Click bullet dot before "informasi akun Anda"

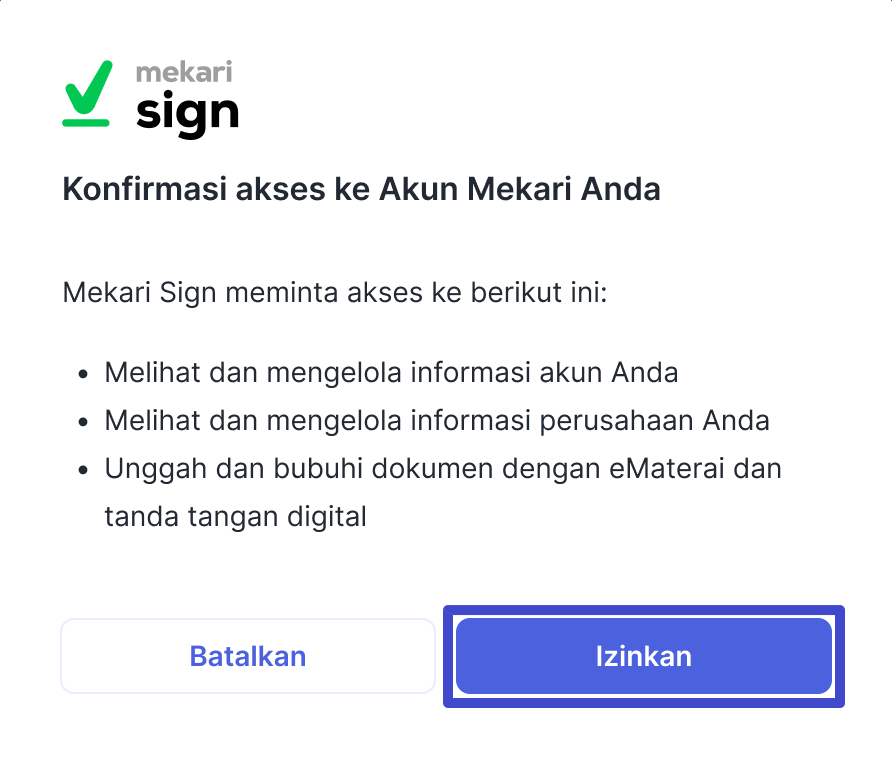(x=84, y=374)
